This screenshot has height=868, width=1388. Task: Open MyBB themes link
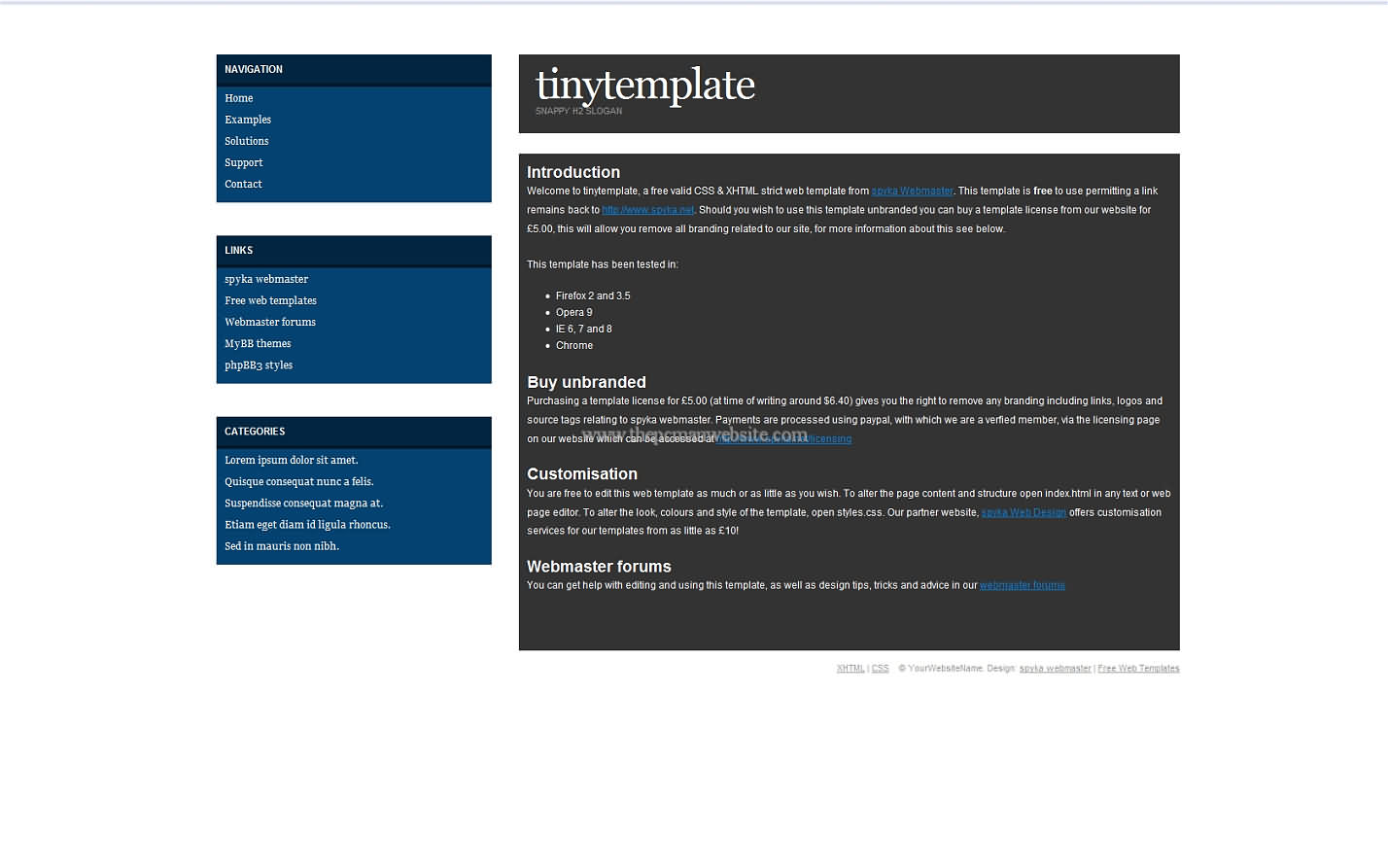tap(258, 343)
